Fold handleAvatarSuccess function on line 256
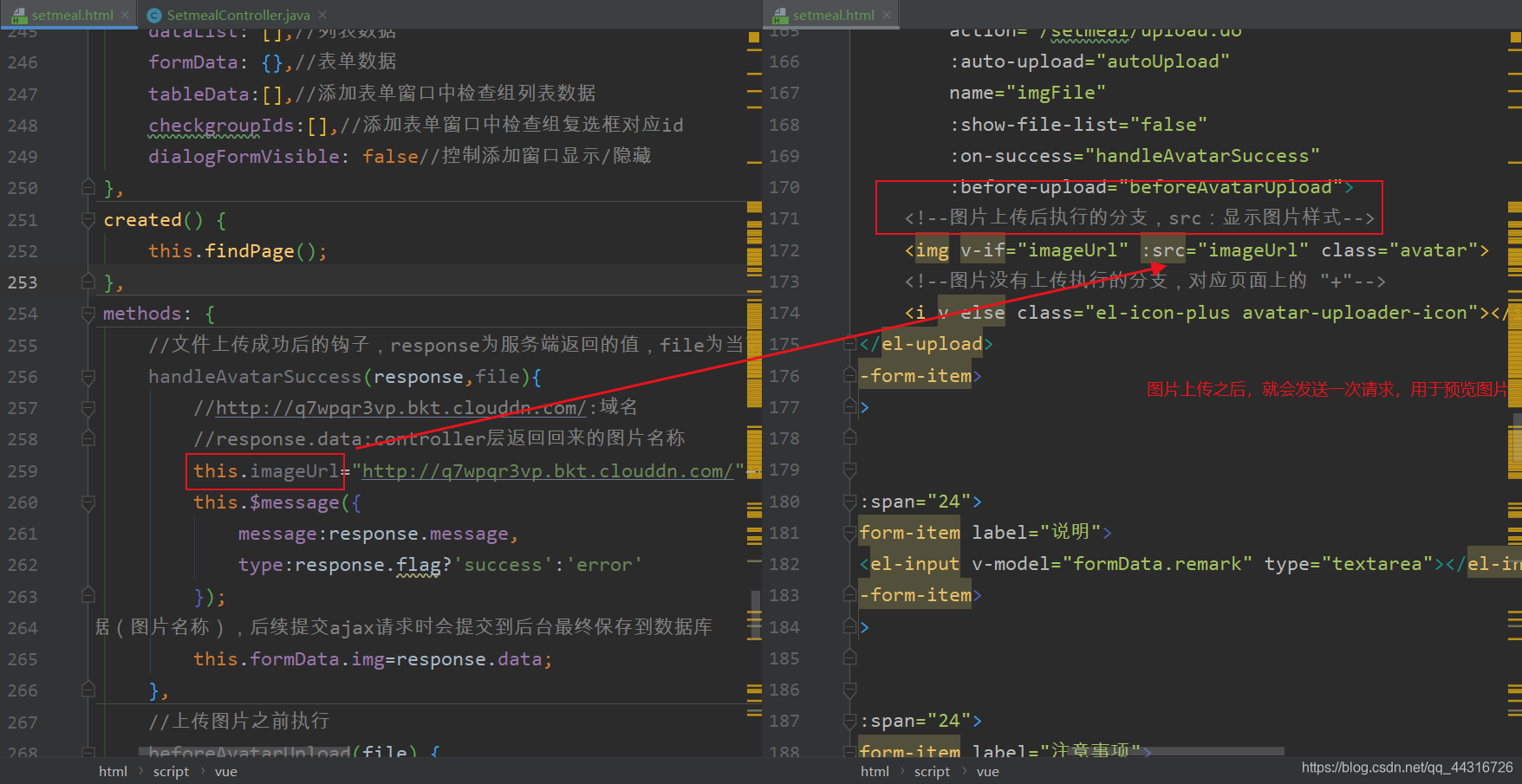1522x784 pixels. pyautogui.click(x=88, y=377)
